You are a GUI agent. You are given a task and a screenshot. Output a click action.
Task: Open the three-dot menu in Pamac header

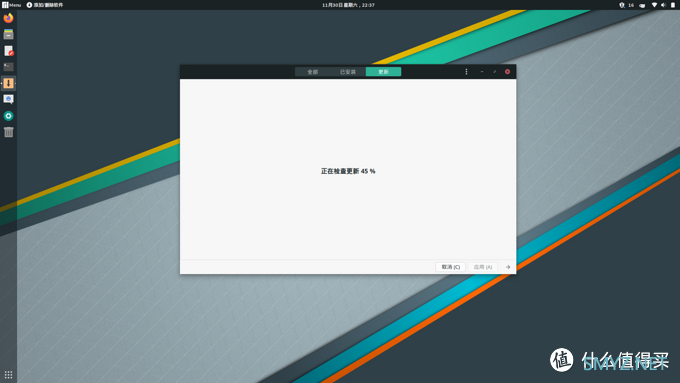pos(466,72)
